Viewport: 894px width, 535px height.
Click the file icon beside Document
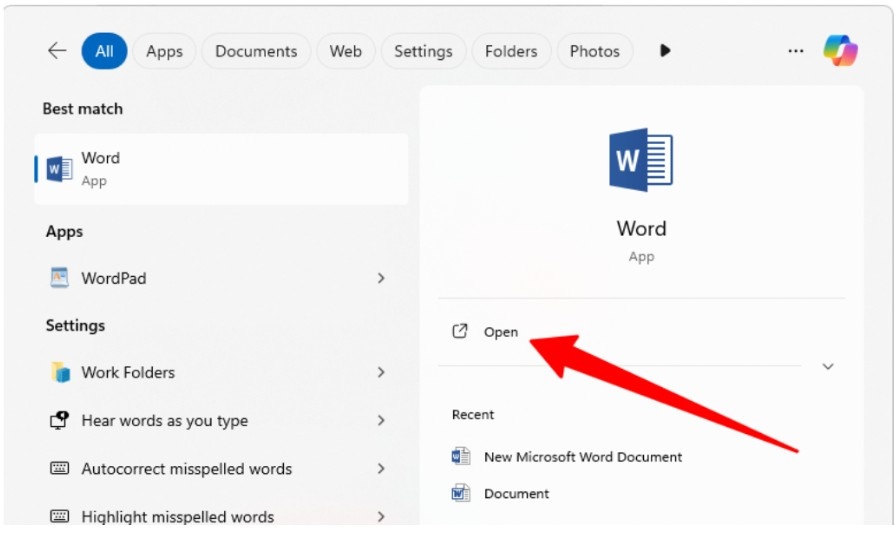click(x=461, y=493)
